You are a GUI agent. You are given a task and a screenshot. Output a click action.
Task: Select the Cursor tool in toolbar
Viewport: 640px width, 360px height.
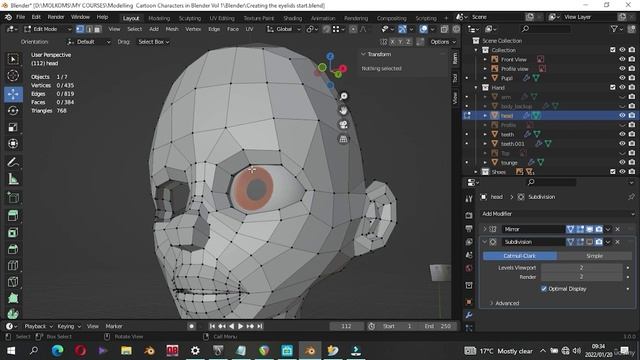13,76
